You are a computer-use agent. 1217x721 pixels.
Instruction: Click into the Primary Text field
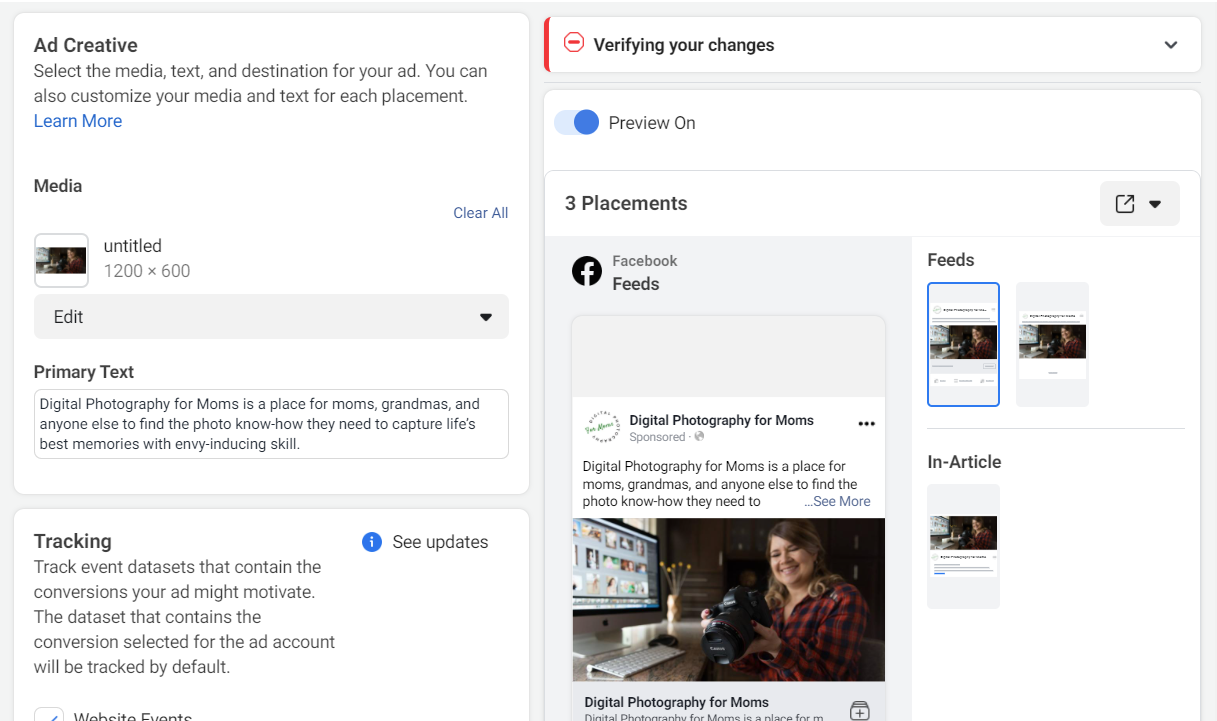click(x=271, y=424)
